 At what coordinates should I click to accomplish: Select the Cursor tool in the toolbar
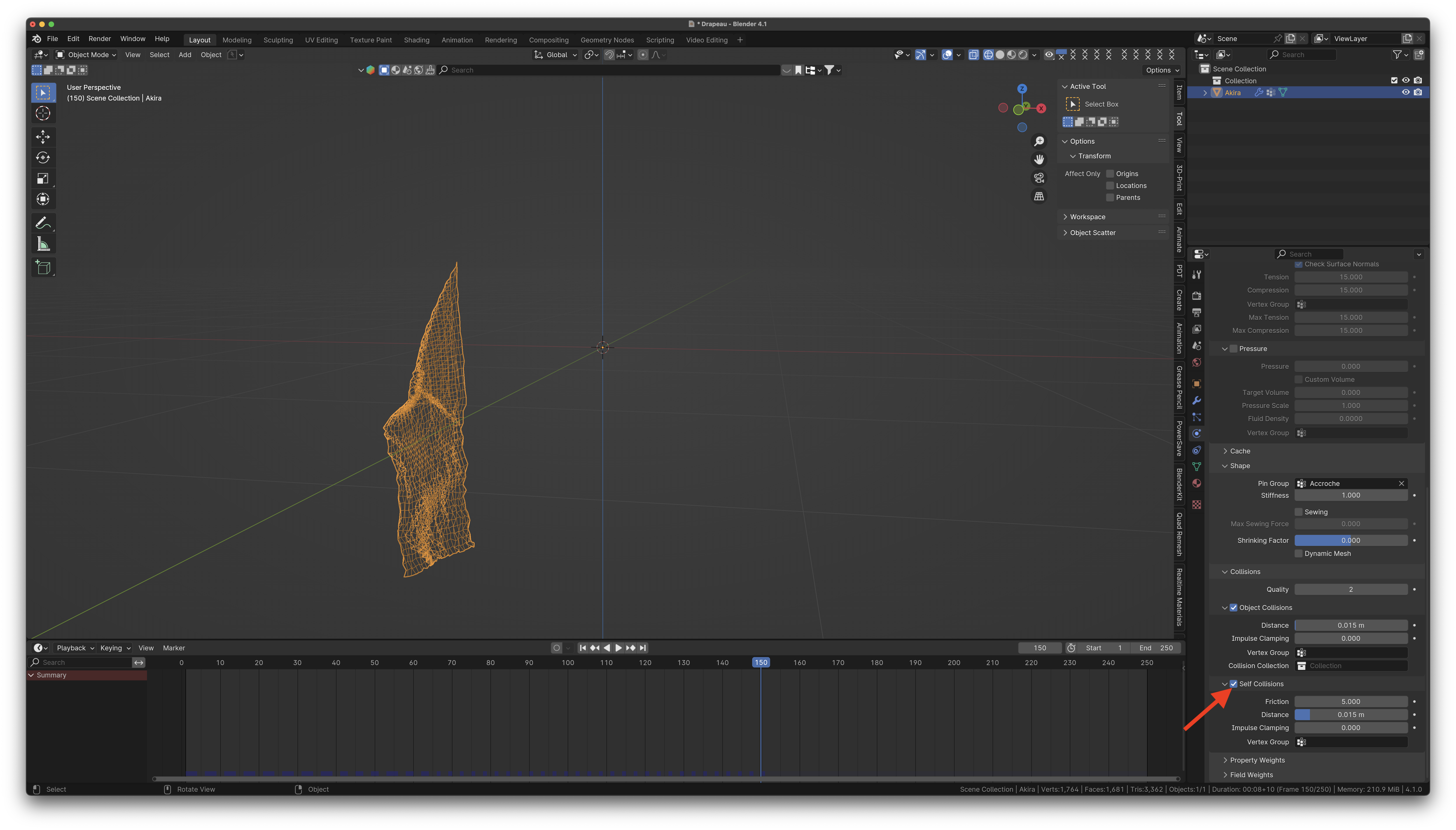point(43,113)
